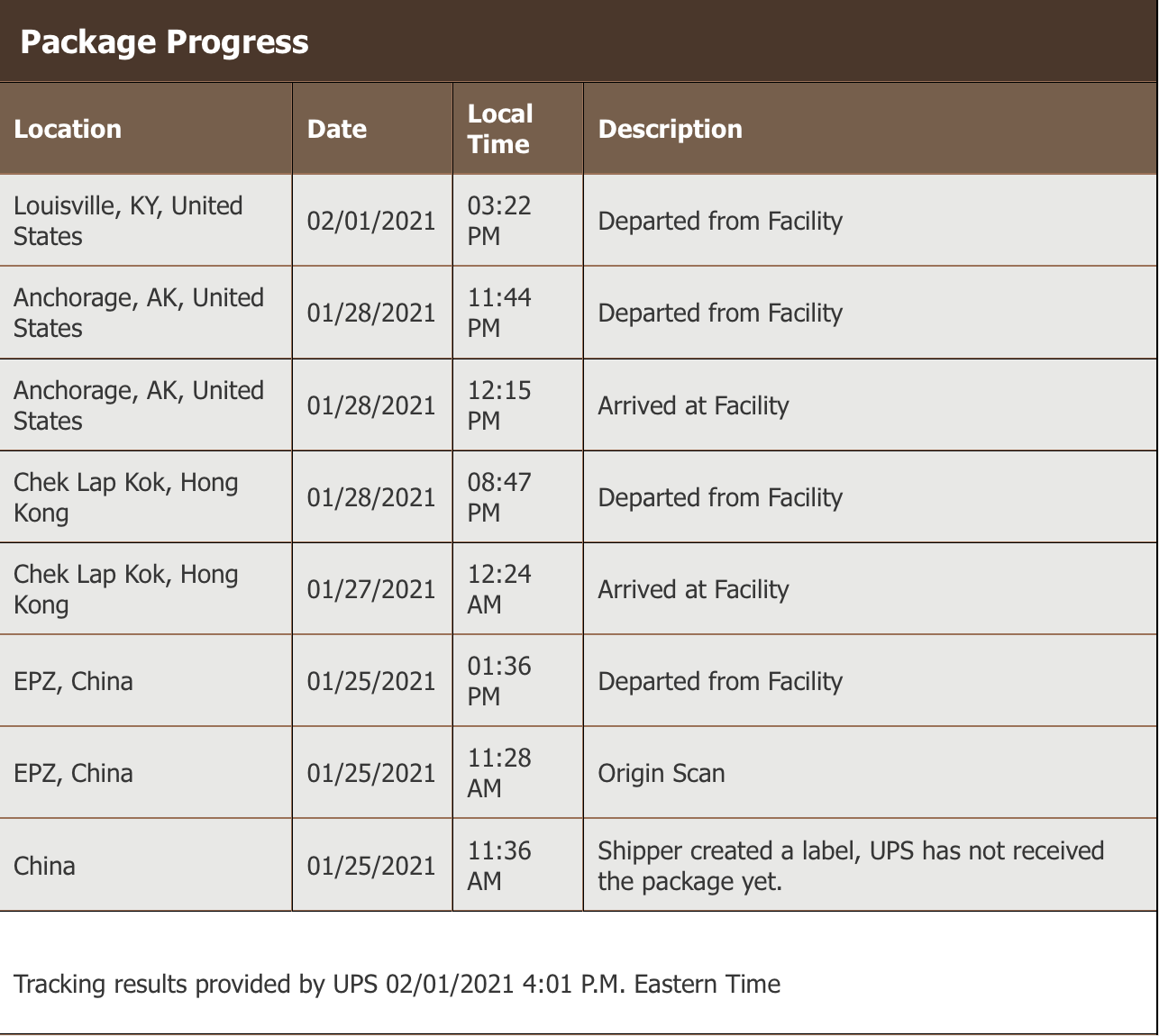The width and height of the screenshot is (1159, 1036).
Task: Click the 03:22 PM time cell
Action: pyautogui.click(x=499, y=221)
